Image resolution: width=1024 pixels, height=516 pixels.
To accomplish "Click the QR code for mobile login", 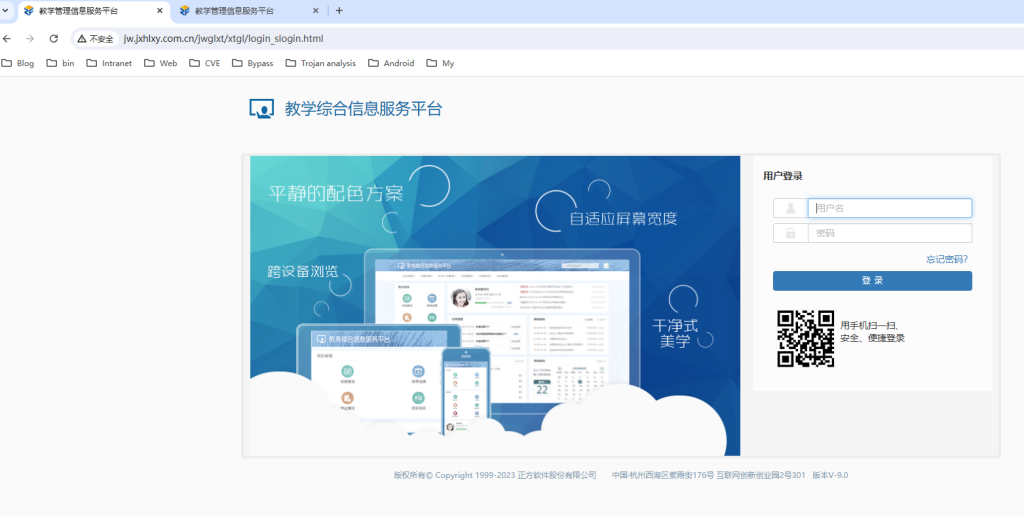I will 805,338.
